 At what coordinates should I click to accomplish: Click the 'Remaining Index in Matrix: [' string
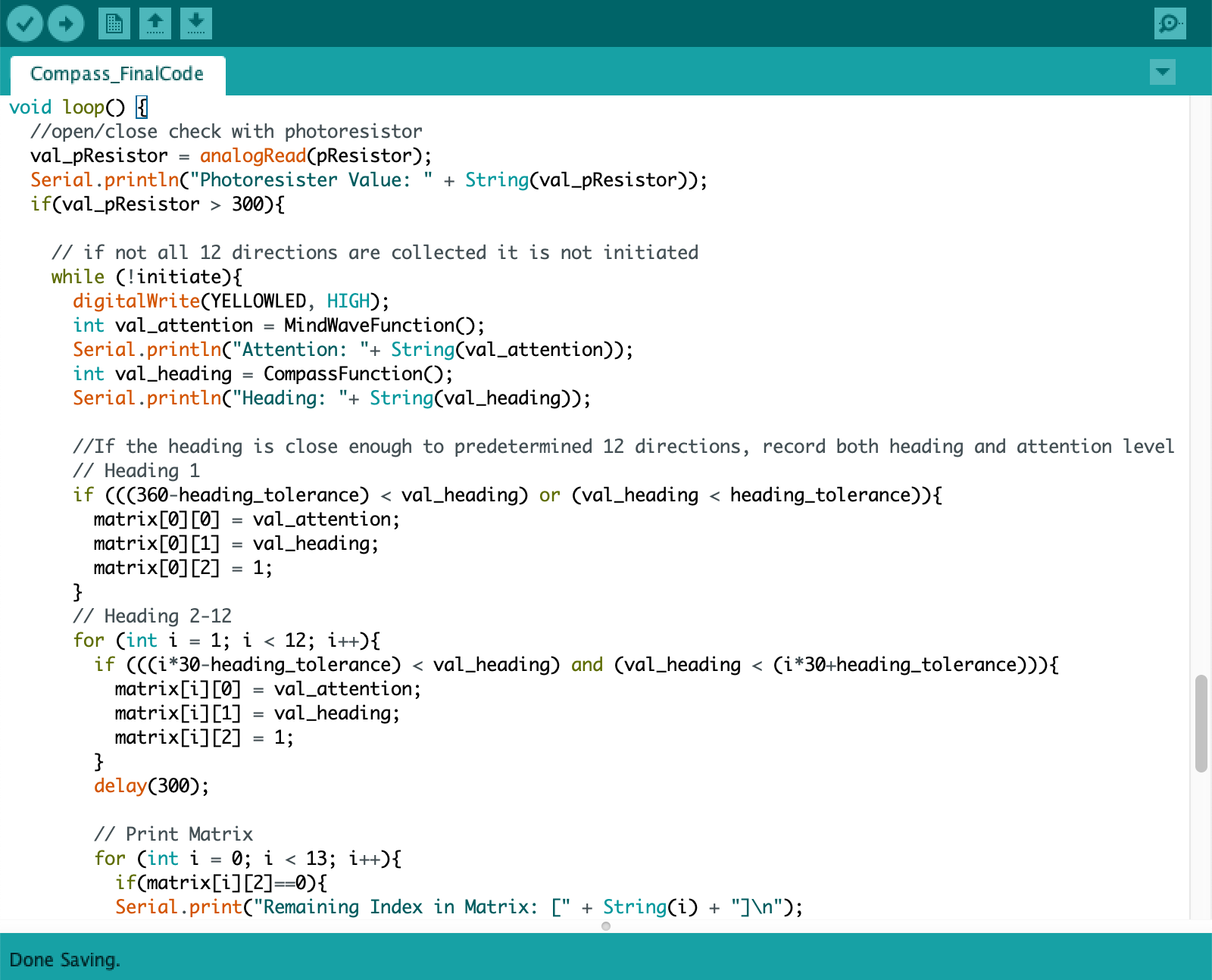412,907
